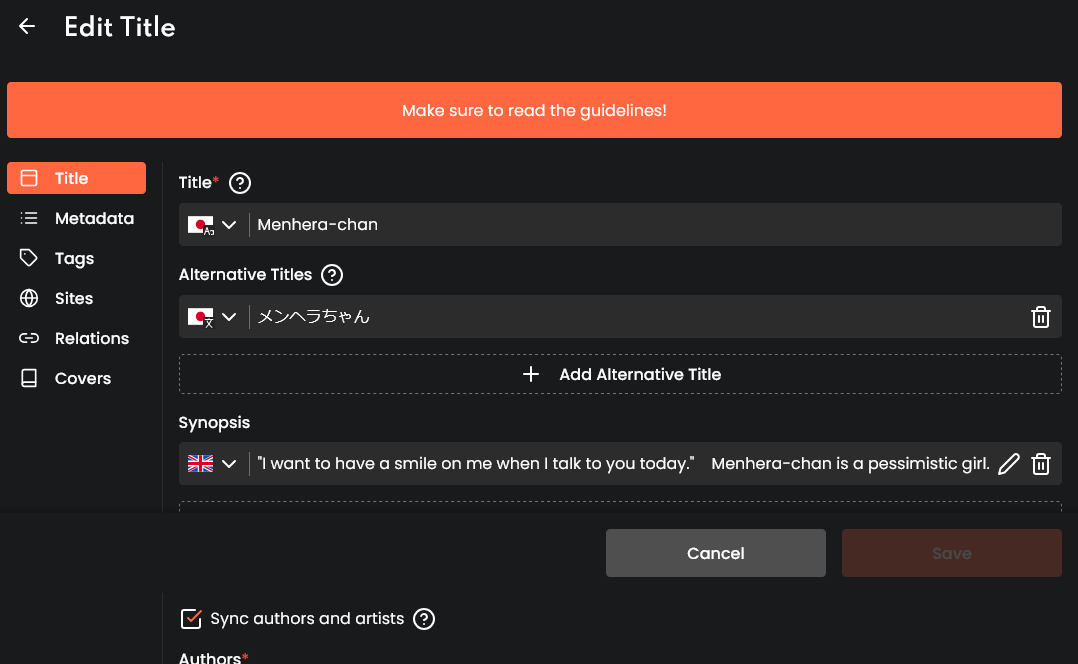The image size is (1078, 664).
Task: Click the back arrow beside Edit Title
Action: point(27,27)
